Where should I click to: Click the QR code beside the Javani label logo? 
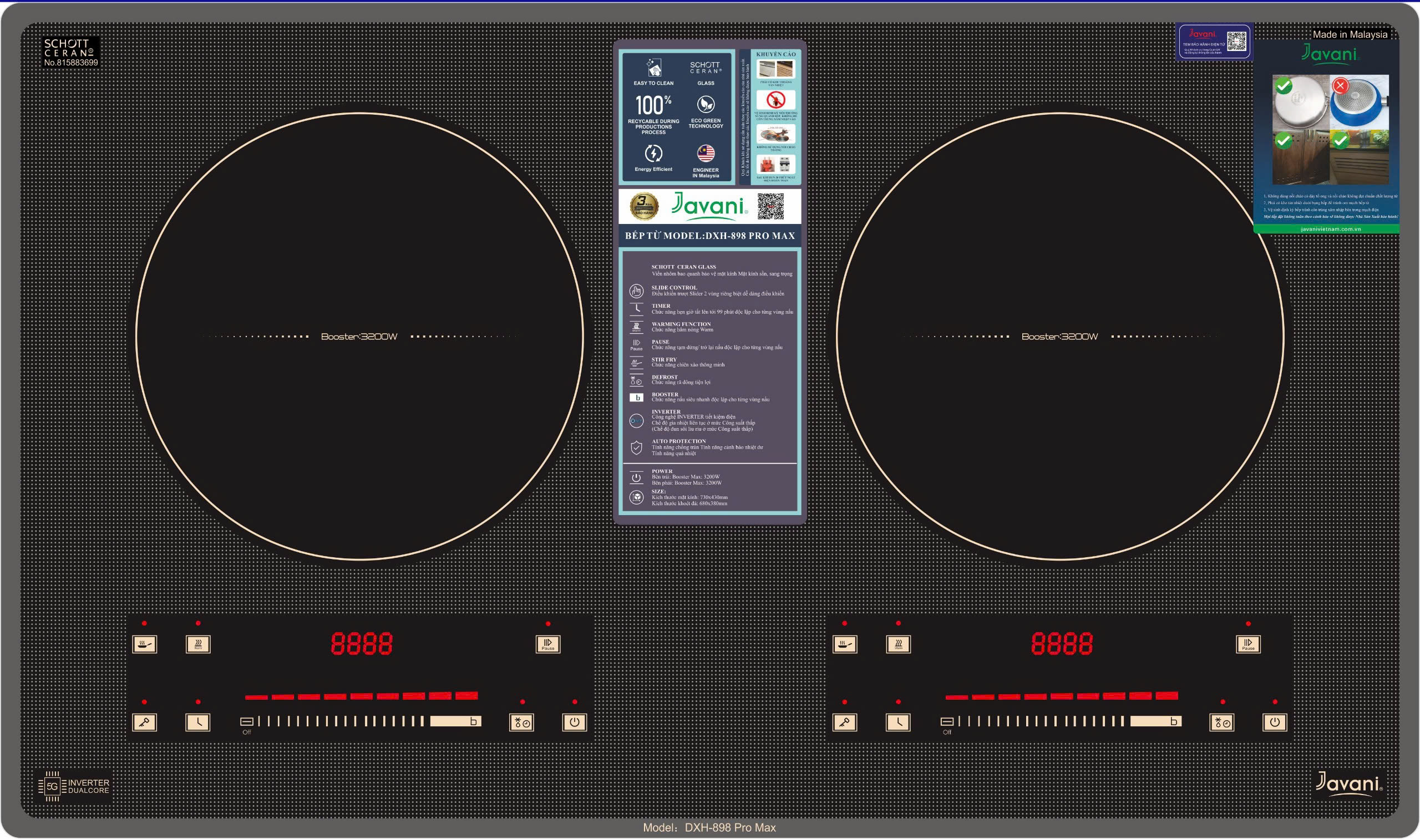point(770,206)
